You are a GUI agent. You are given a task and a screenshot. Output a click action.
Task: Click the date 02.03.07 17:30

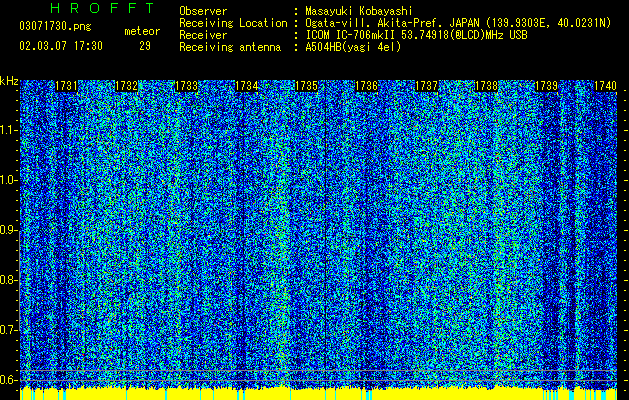[x=61, y=46]
